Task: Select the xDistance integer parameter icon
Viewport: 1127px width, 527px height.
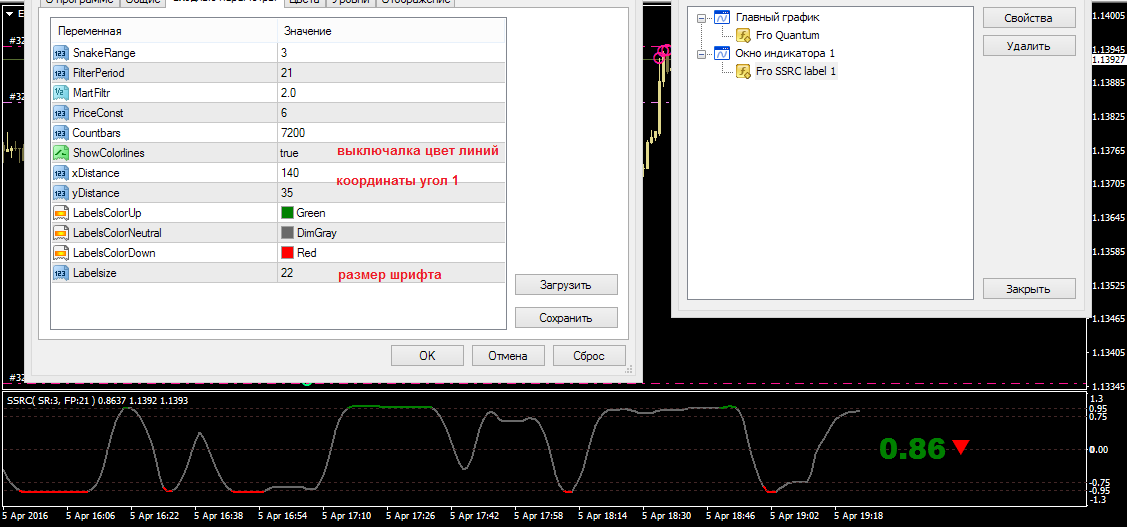Action: [60, 173]
